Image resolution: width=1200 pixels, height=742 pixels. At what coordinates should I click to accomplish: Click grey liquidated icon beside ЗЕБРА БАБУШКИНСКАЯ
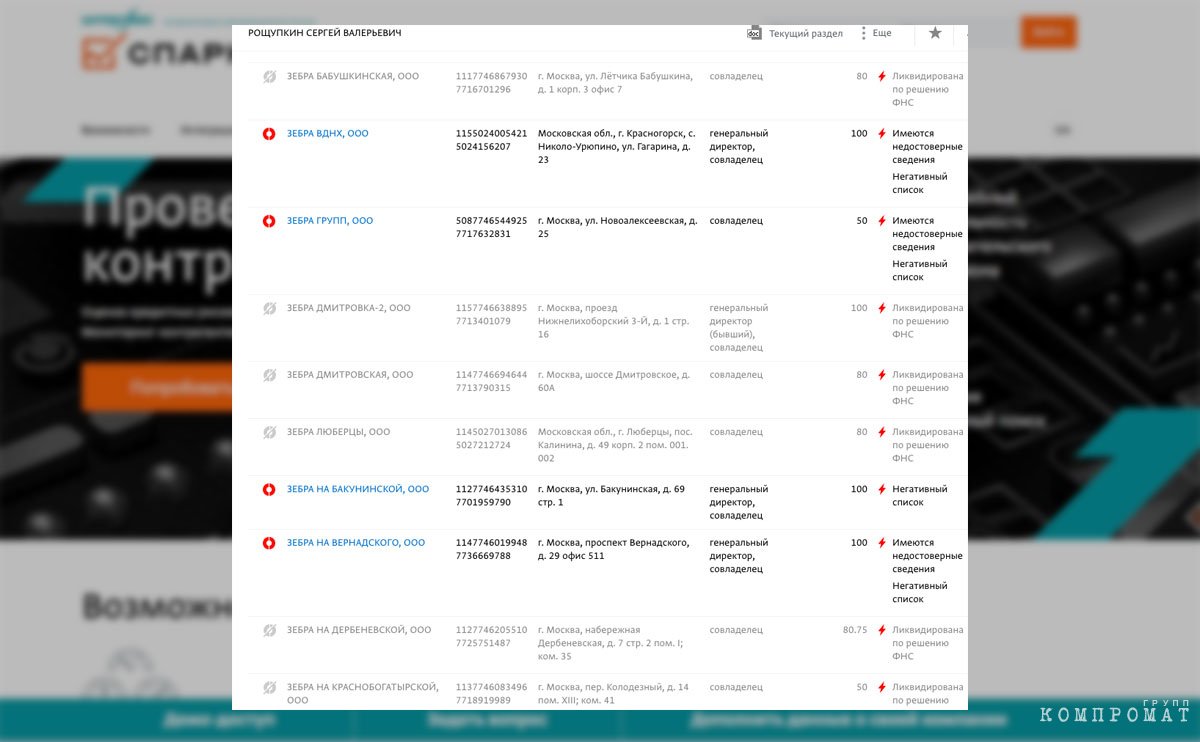269,77
